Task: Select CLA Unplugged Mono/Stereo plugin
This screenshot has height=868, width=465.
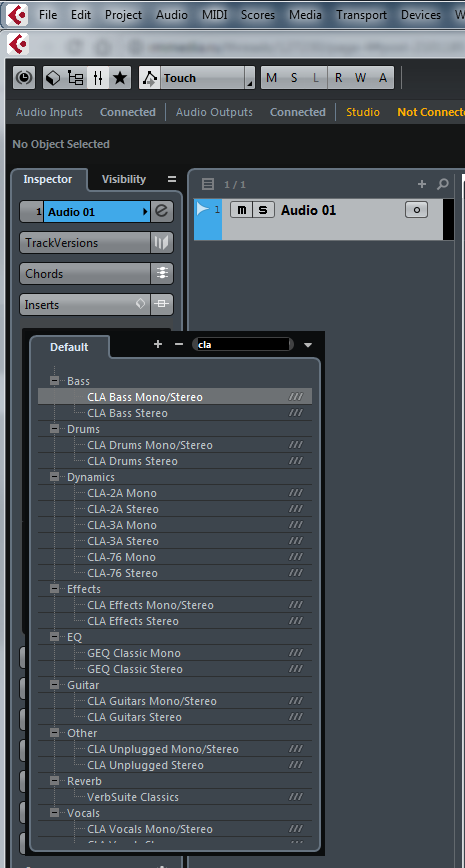Action: [x=175, y=749]
